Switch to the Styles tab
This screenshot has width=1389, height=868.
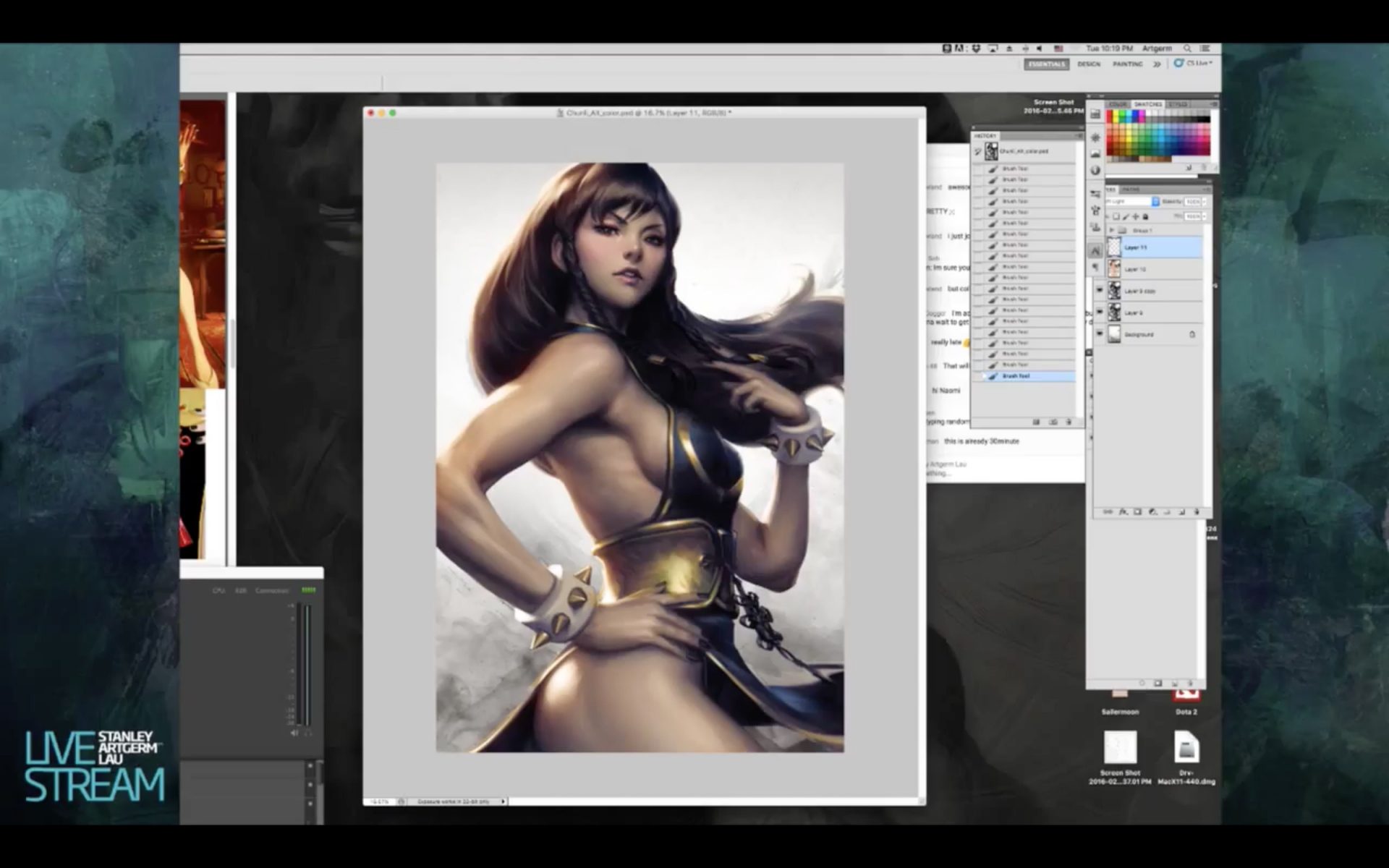click(x=1177, y=104)
